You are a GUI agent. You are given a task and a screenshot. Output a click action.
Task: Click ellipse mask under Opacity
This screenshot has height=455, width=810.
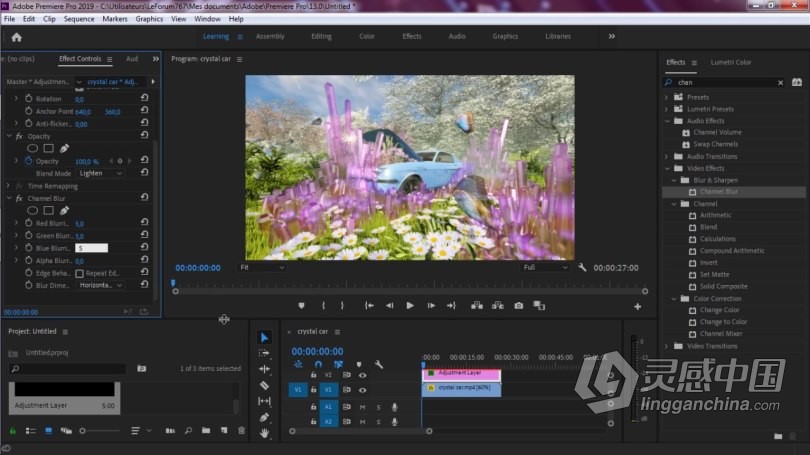point(33,149)
